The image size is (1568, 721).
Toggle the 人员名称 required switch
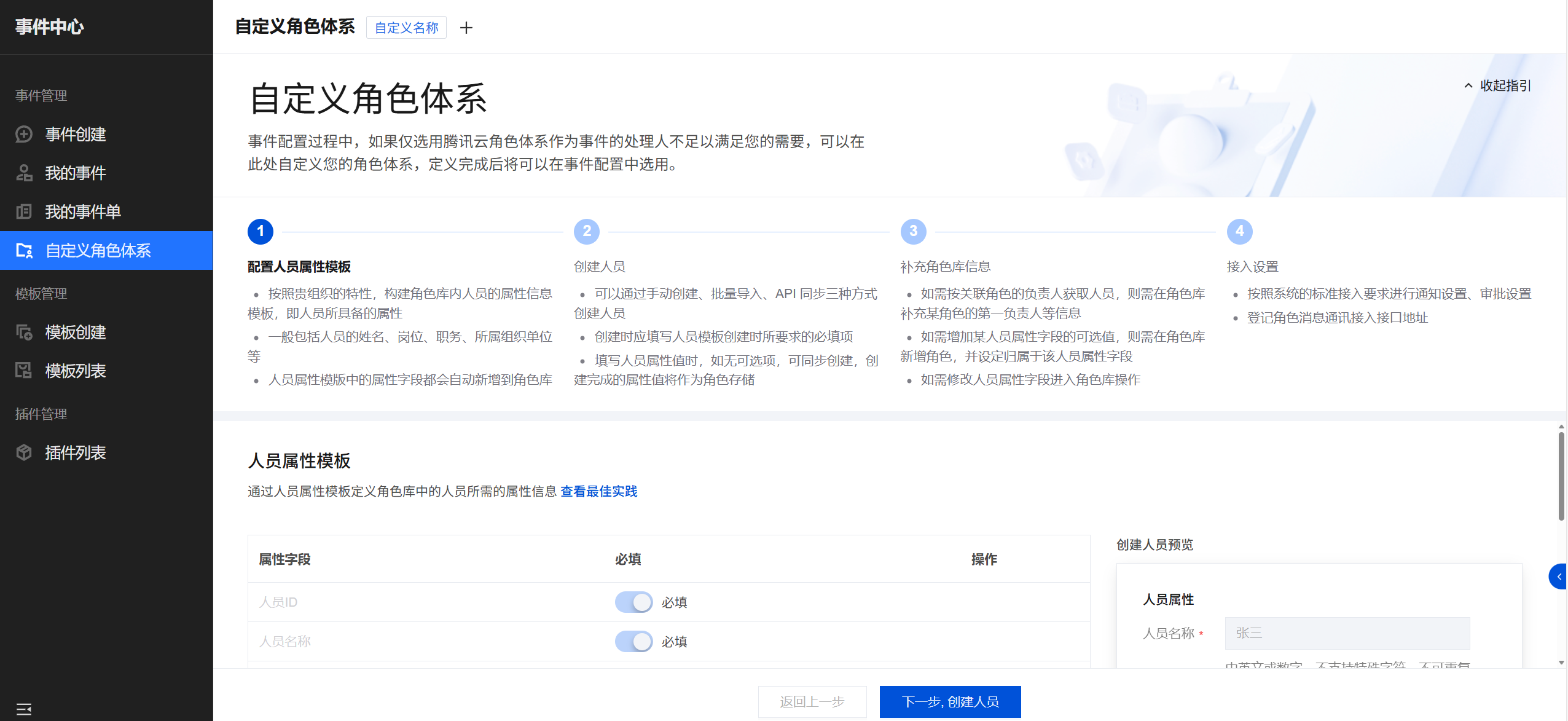coord(633,641)
